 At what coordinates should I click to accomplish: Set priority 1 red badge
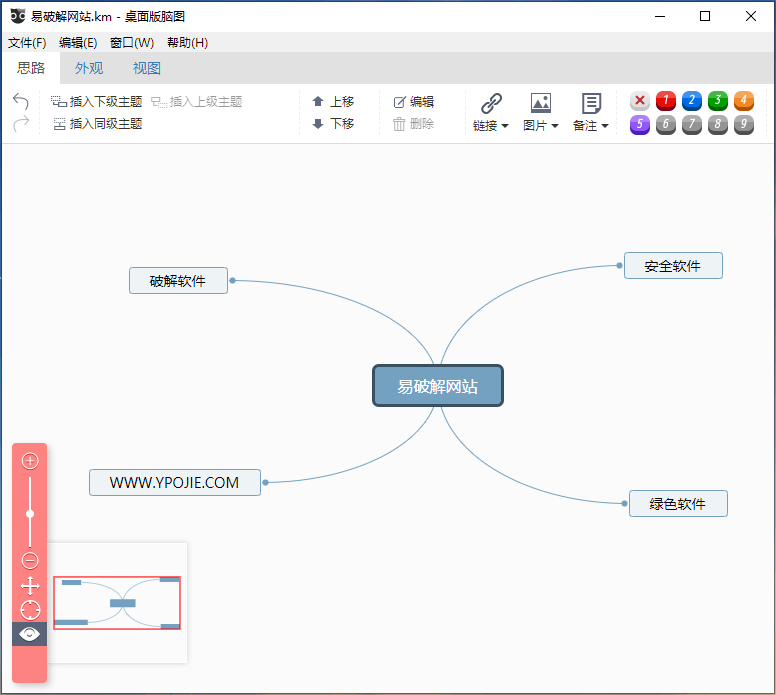click(x=666, y=101)
